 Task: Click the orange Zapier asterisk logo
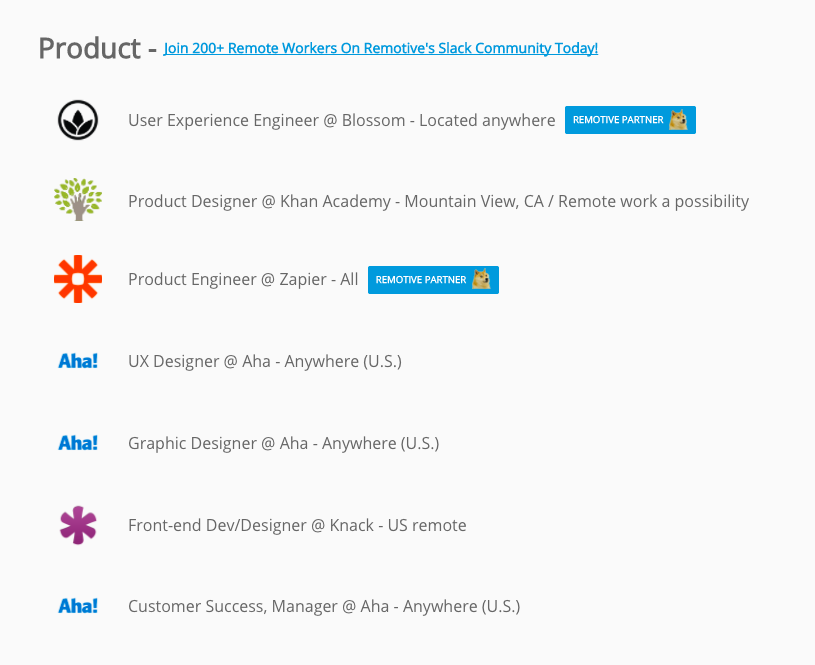78,279
